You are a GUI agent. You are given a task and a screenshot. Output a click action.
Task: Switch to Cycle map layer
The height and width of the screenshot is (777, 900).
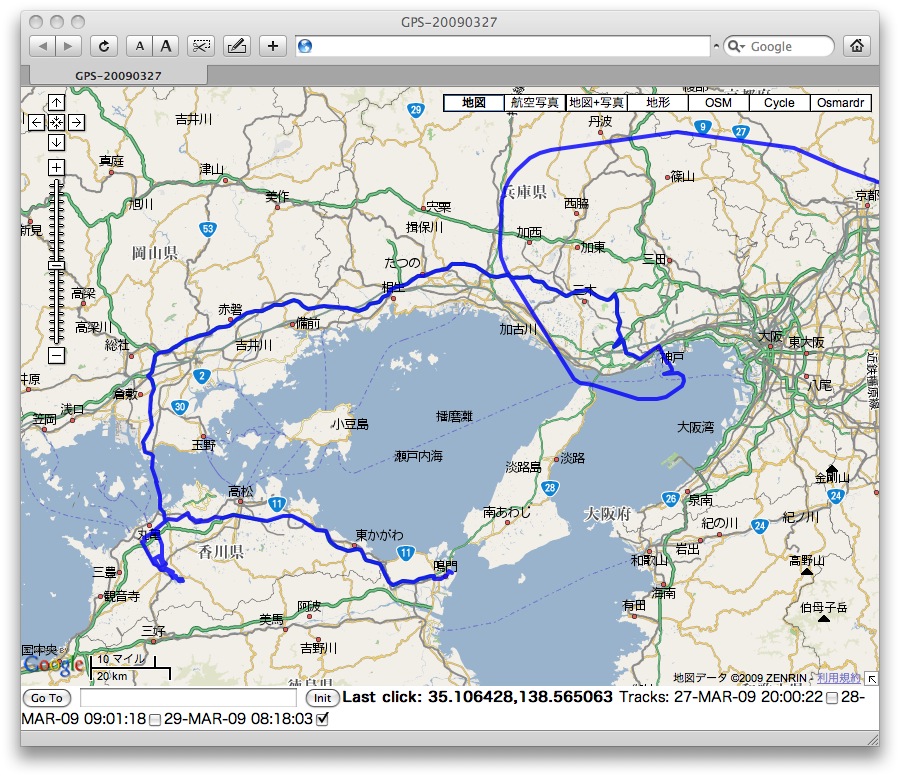click(779, 103)
